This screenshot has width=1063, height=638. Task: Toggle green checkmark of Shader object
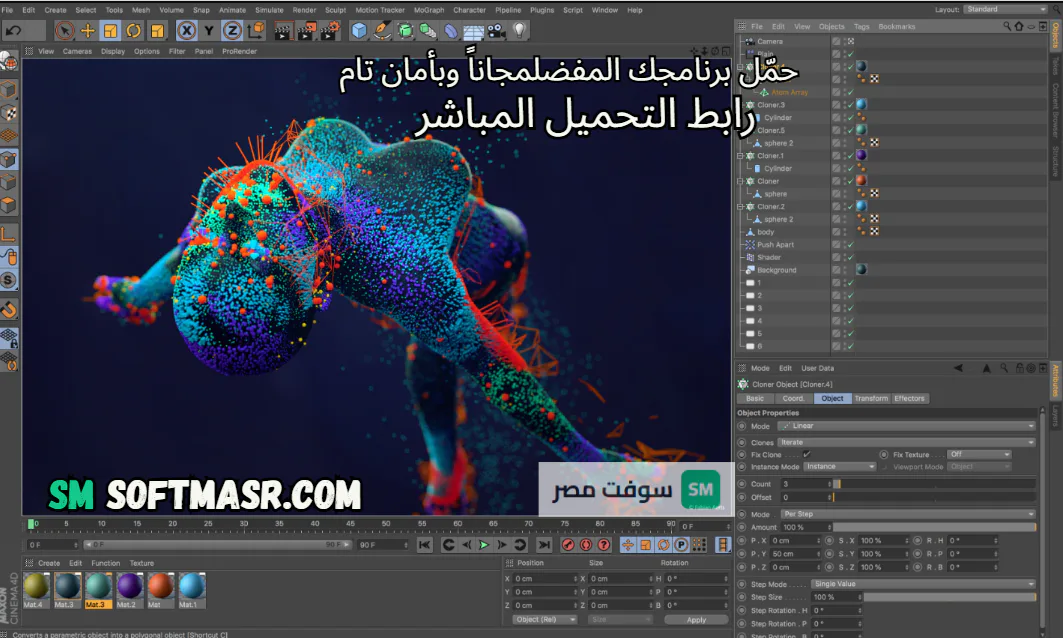pos(850,258)
